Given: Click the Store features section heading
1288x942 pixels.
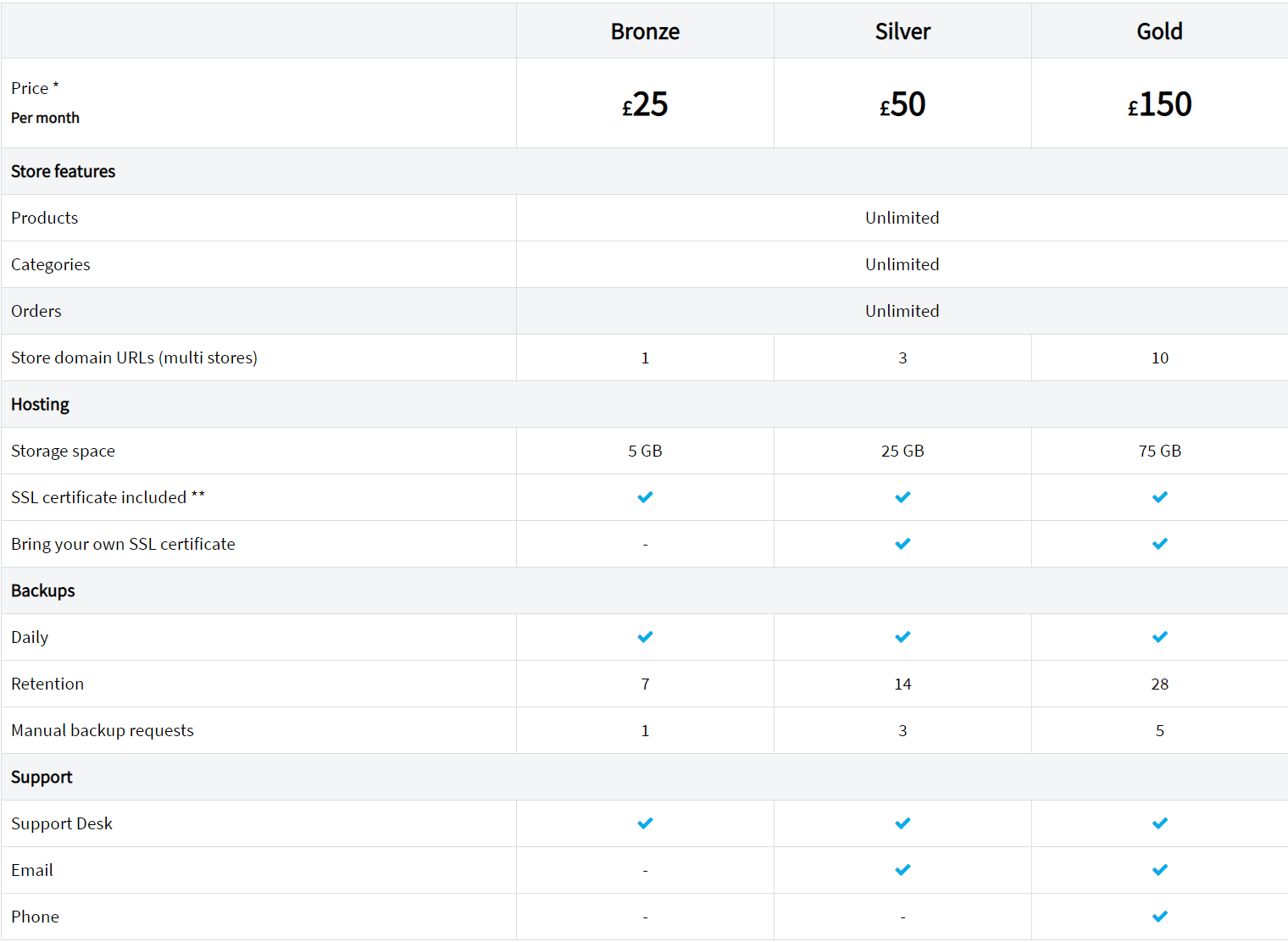Looking at the screenshot, I should click(64, 171).
